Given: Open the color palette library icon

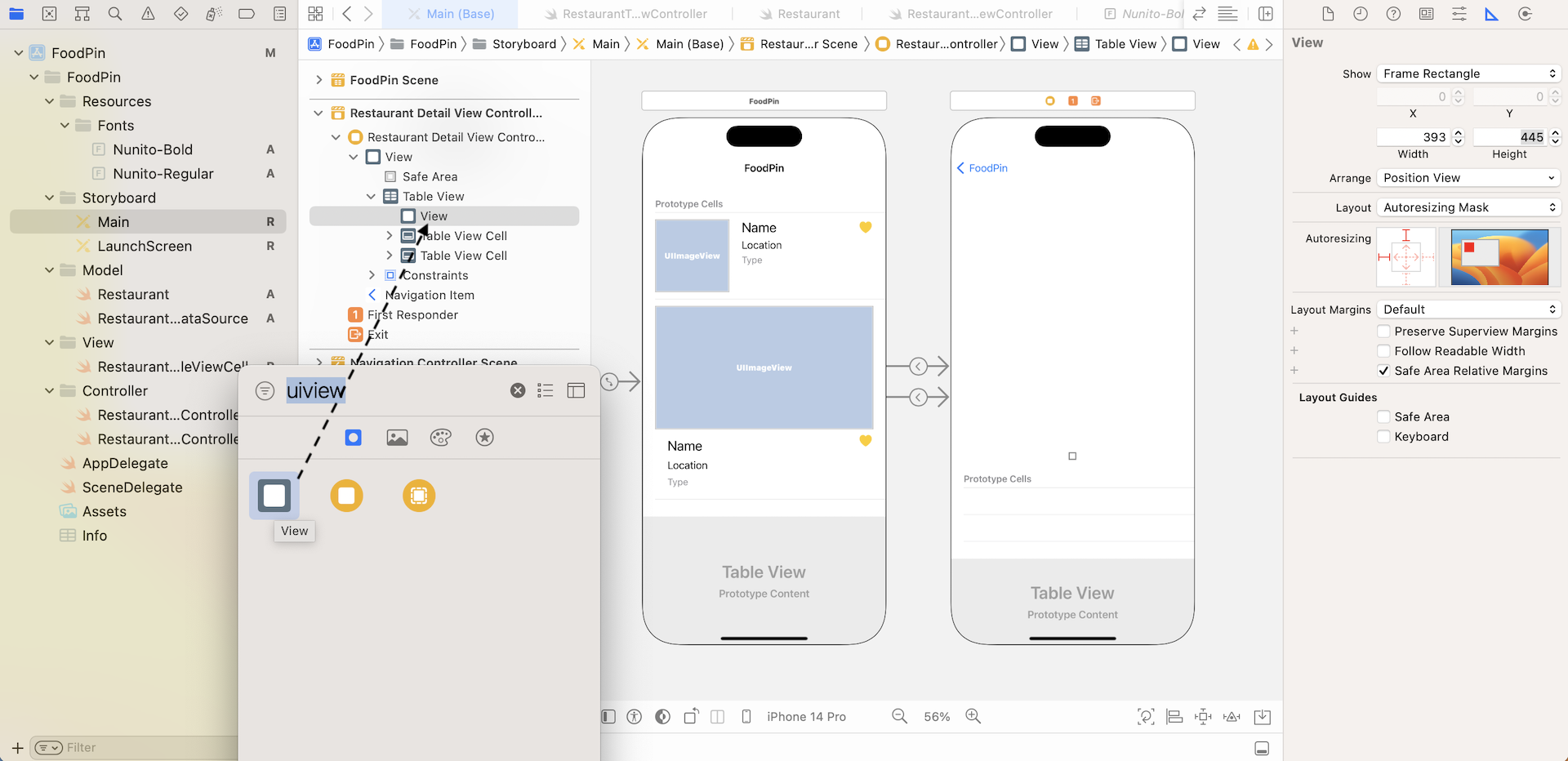Looking at the screenshot, I should point(440,438).
